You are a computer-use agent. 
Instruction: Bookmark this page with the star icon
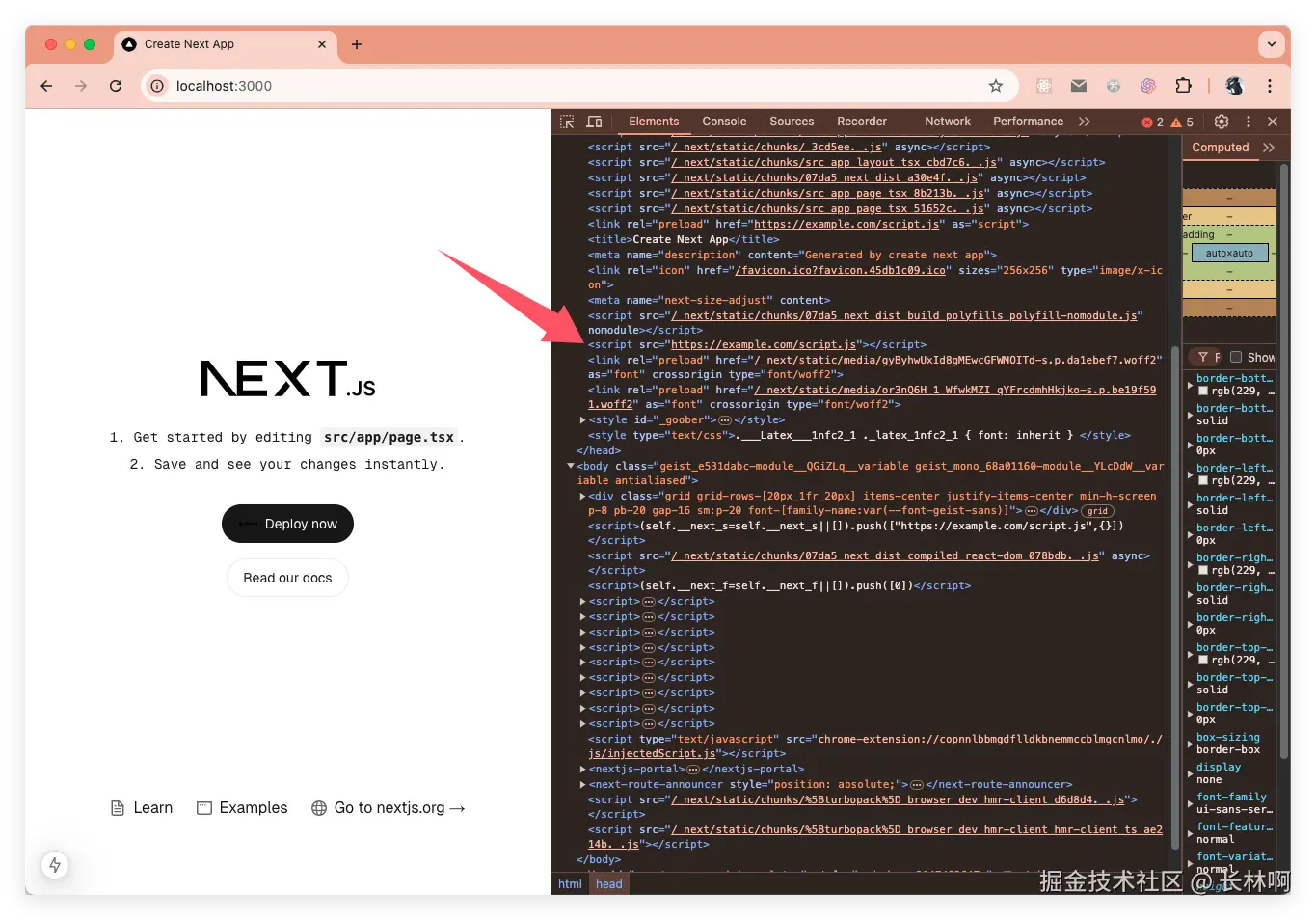click(996, 86)
